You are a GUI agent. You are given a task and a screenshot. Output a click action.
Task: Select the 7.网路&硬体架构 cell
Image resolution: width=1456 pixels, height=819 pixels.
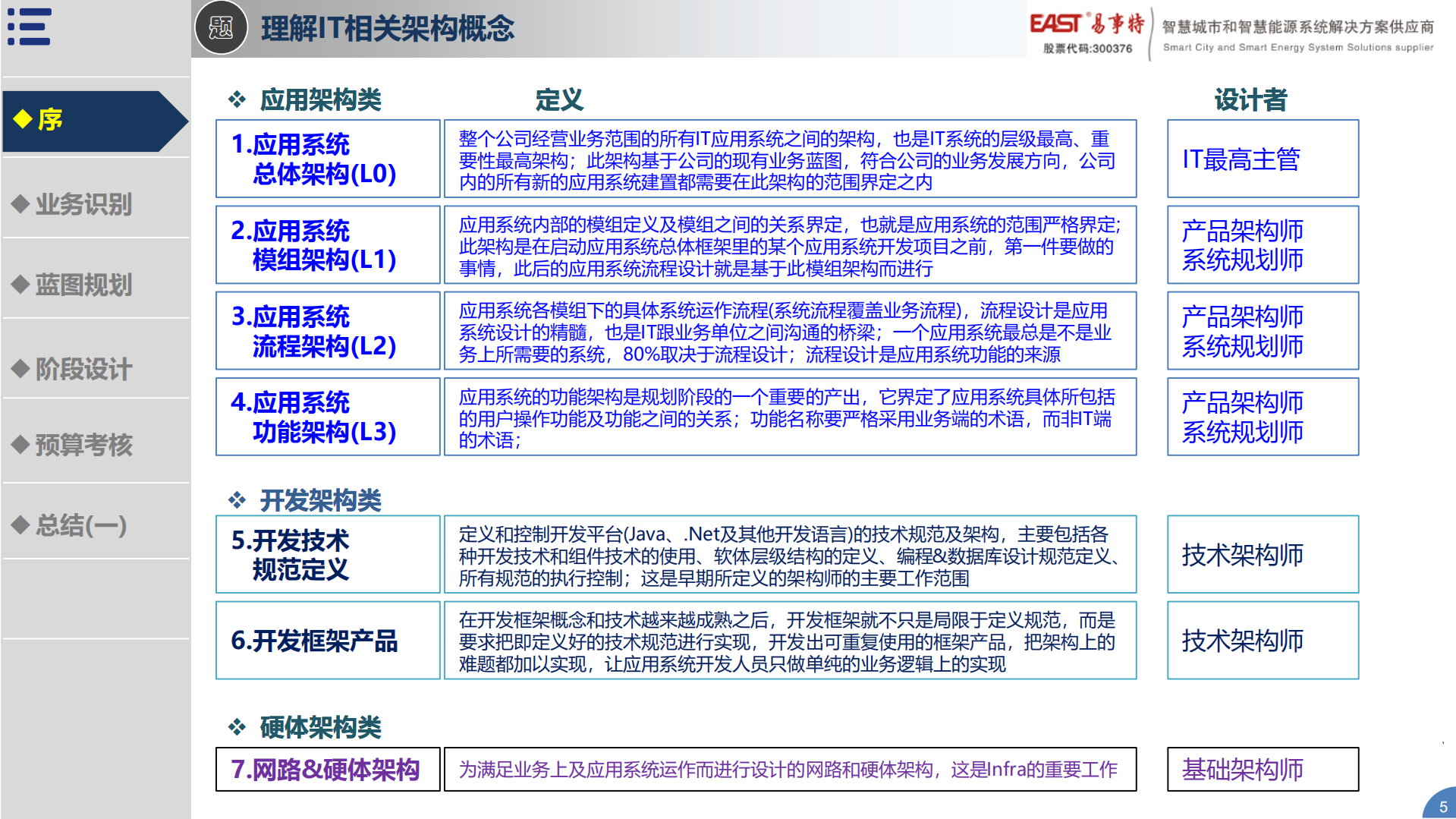coord(326,769)
